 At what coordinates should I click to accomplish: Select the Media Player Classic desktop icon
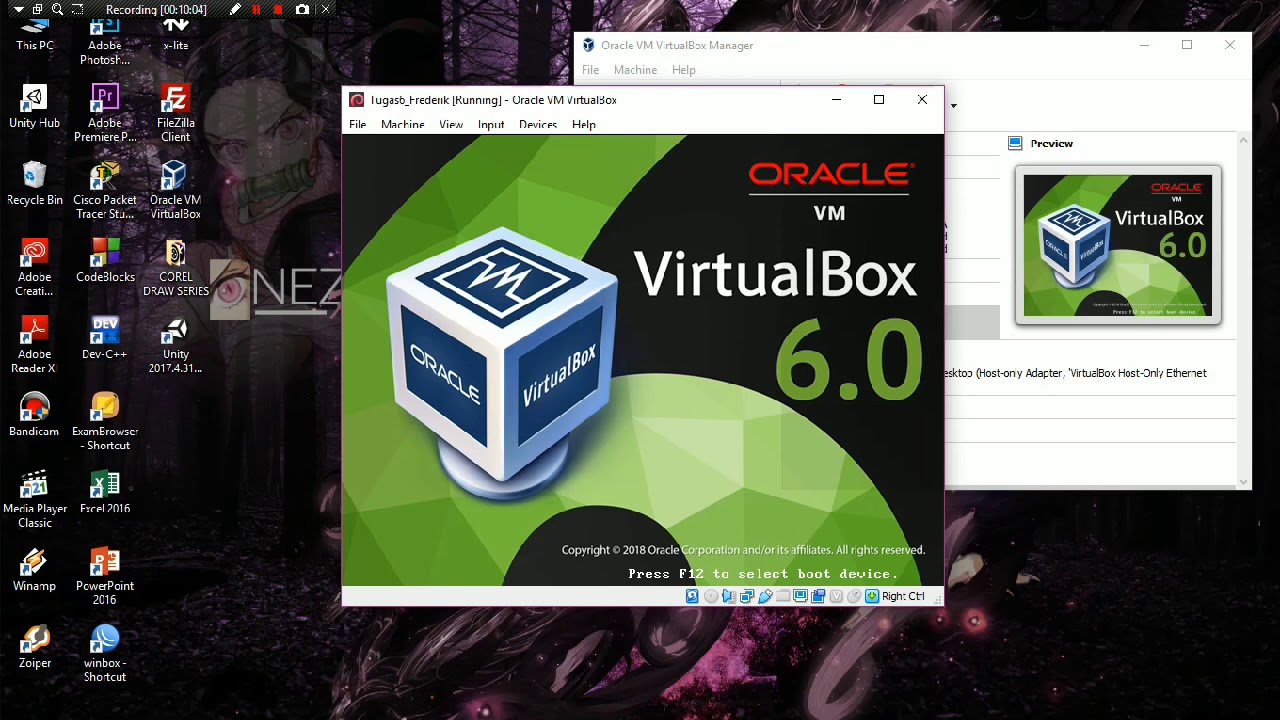pos(34,499)
